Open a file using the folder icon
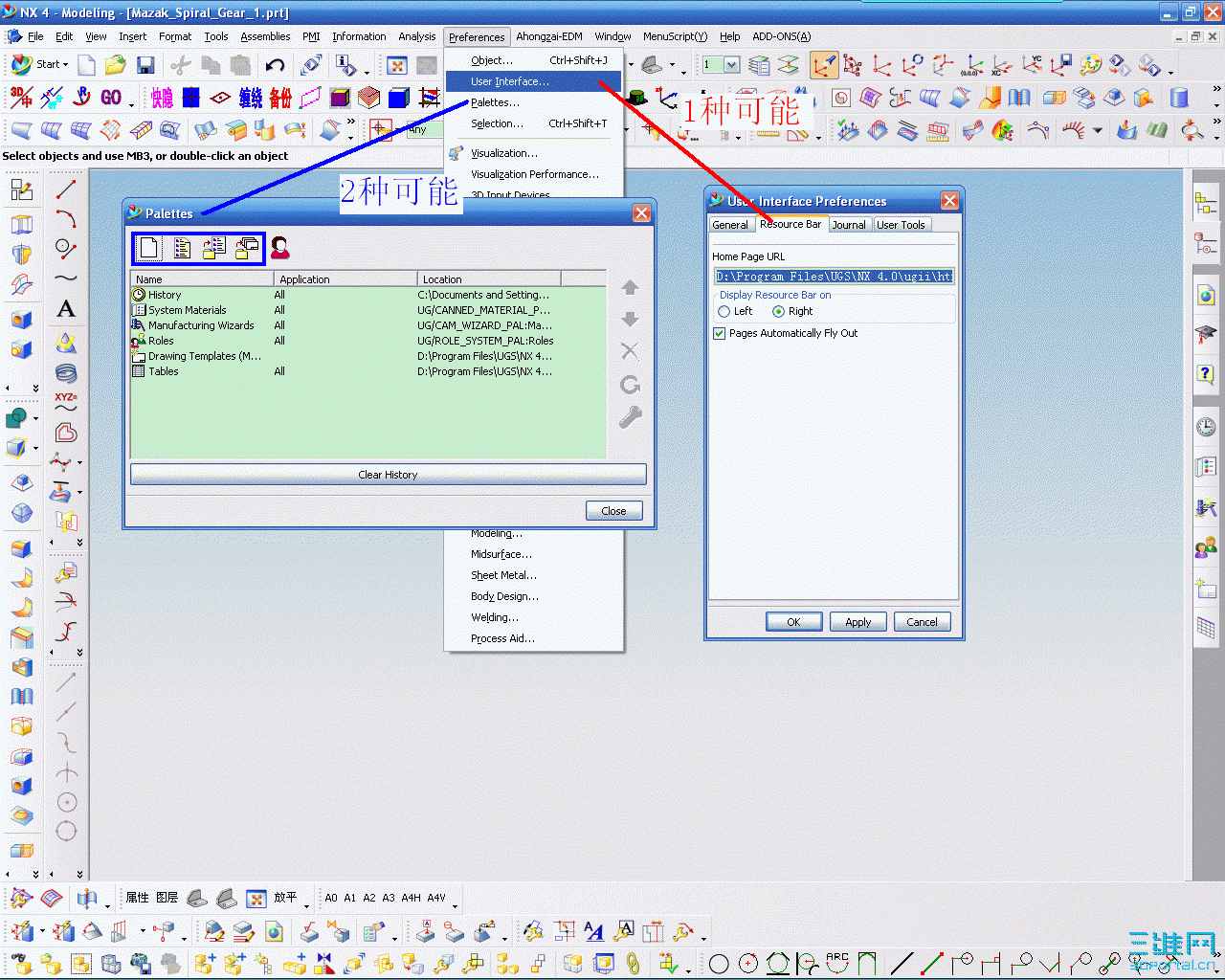The image size is (1225, 980). pos(116,65)
